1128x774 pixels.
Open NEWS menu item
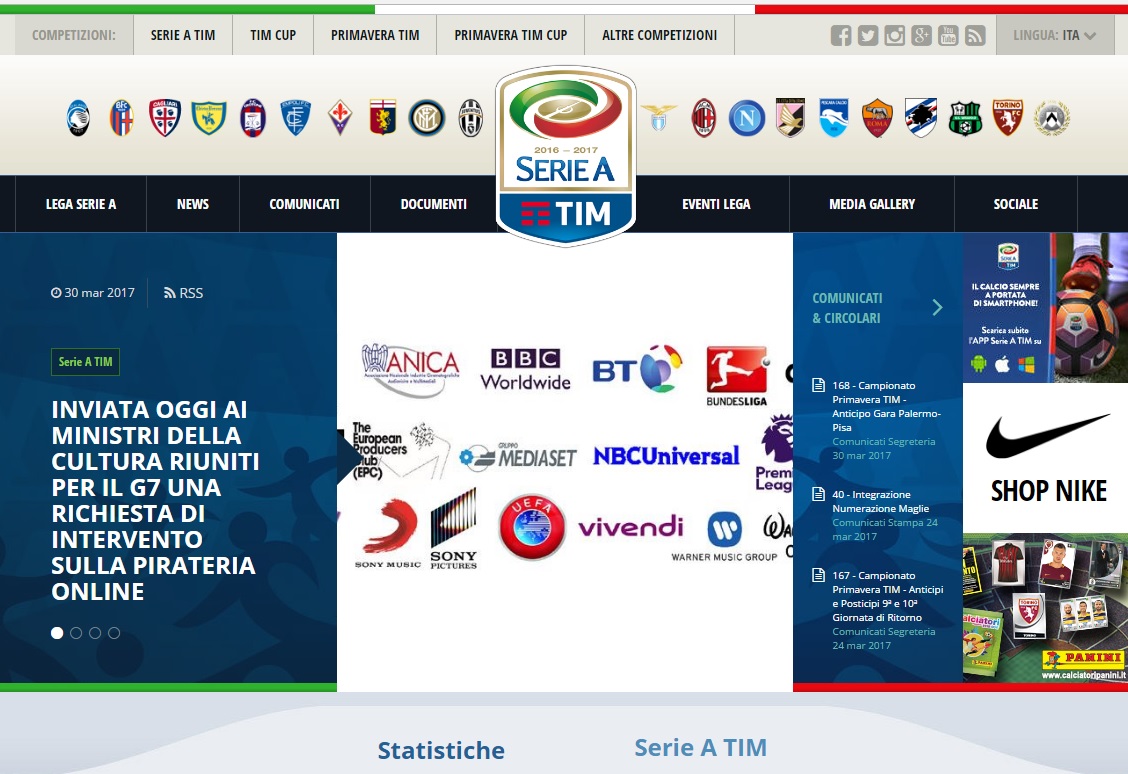(193, 204)
